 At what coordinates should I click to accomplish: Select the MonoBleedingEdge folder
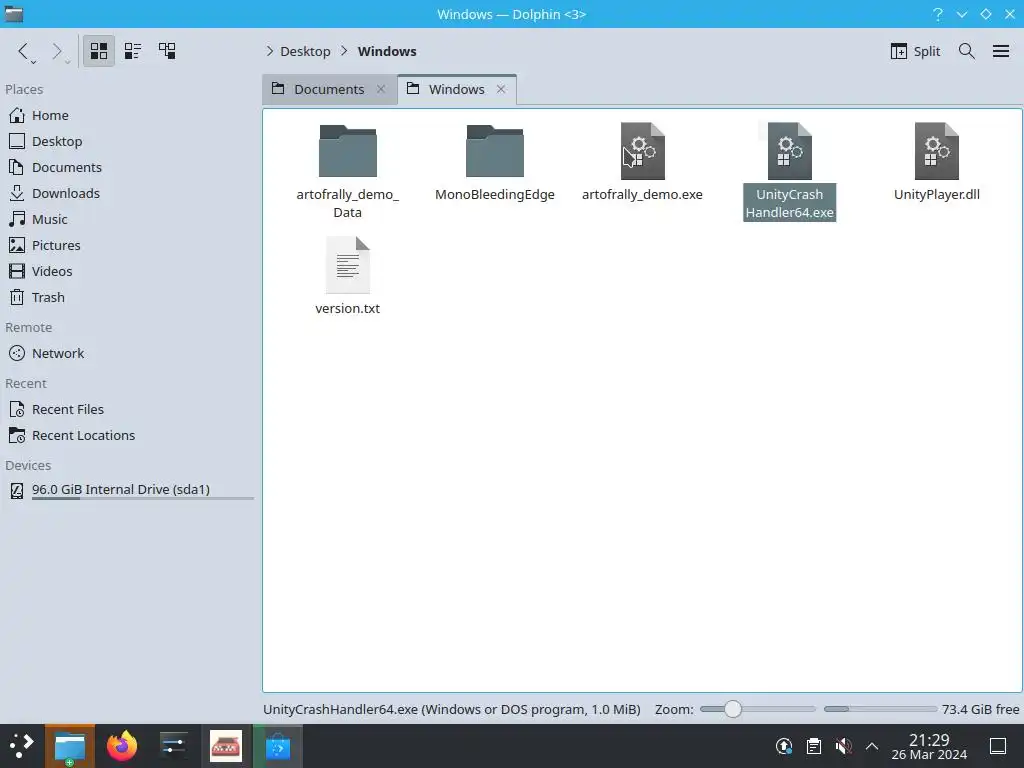(494, 151)
